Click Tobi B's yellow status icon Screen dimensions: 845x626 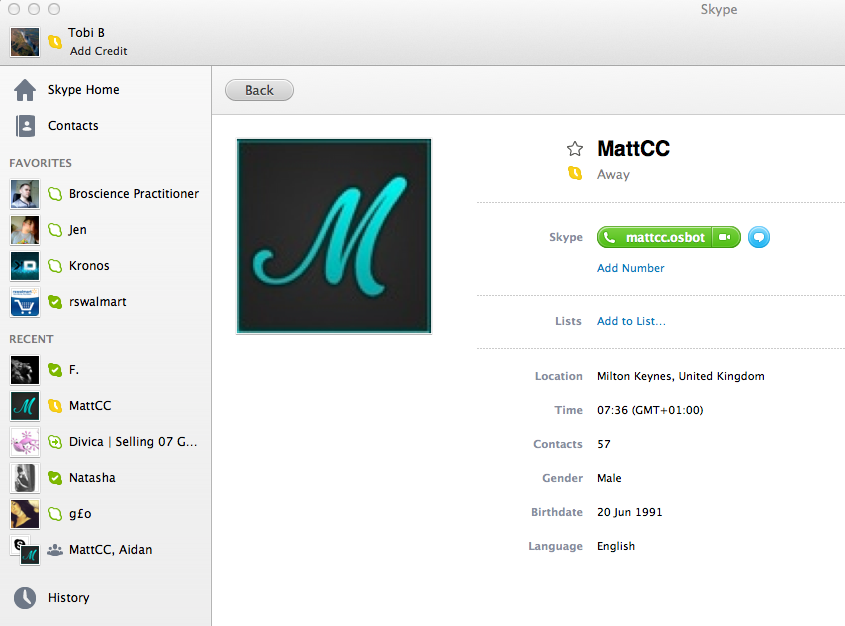55,41
